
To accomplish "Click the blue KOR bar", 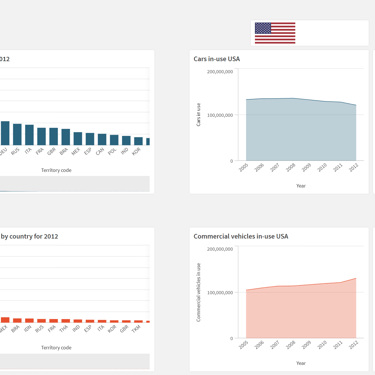I will (138, 141).
